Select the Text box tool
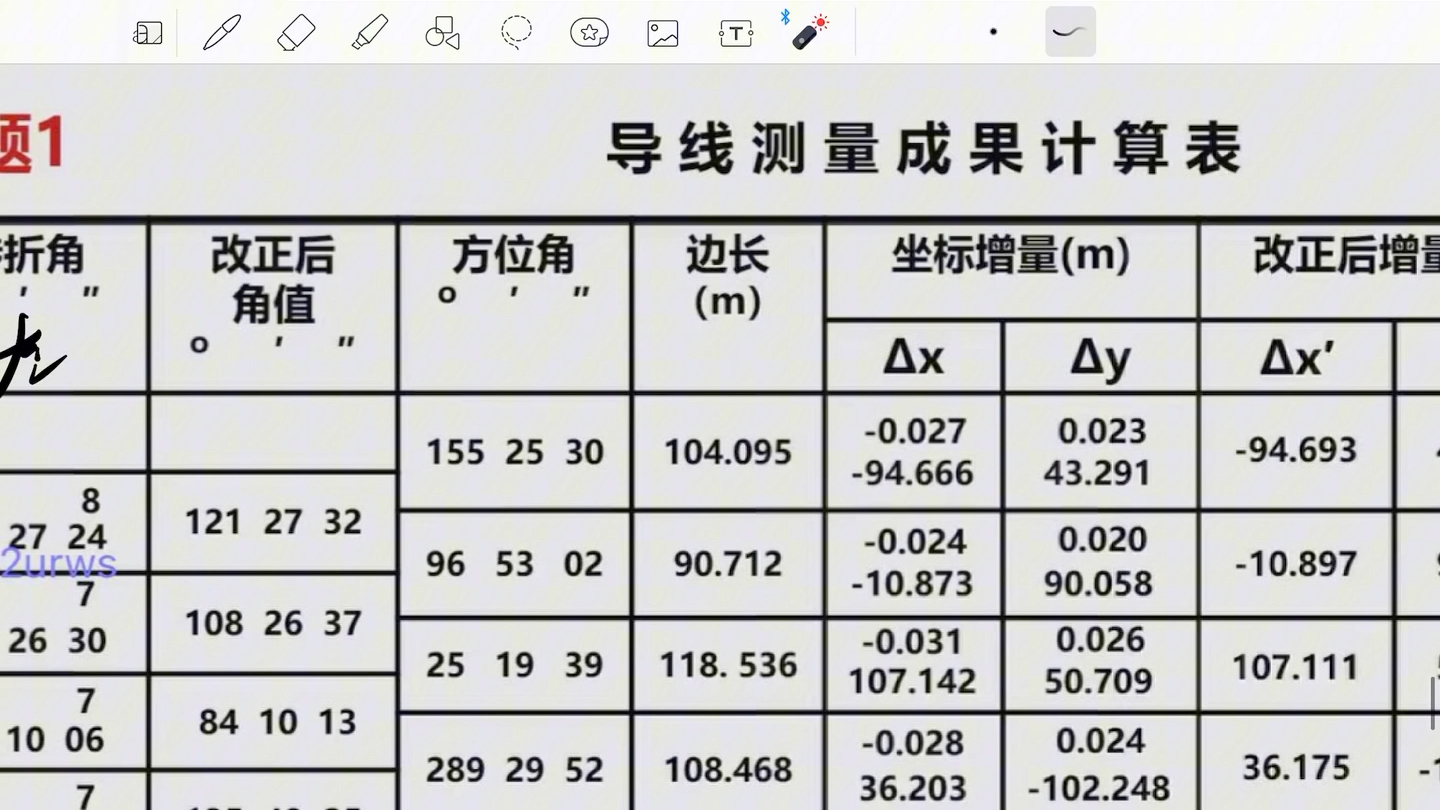 pos(736,34)
